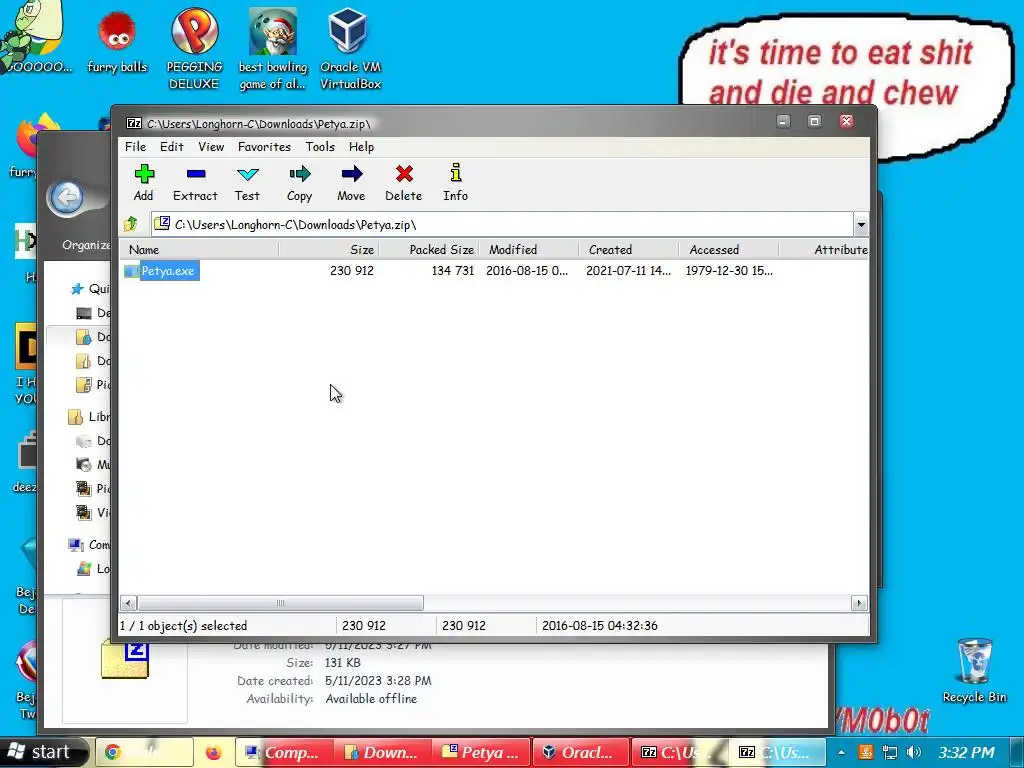Open the View menu
1024x768 pixels.
(211, 147)
